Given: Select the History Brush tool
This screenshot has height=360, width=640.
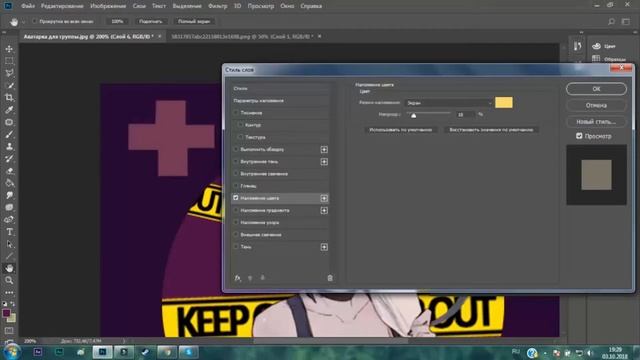Looking at the screenshot, I should tap(9, 159).
